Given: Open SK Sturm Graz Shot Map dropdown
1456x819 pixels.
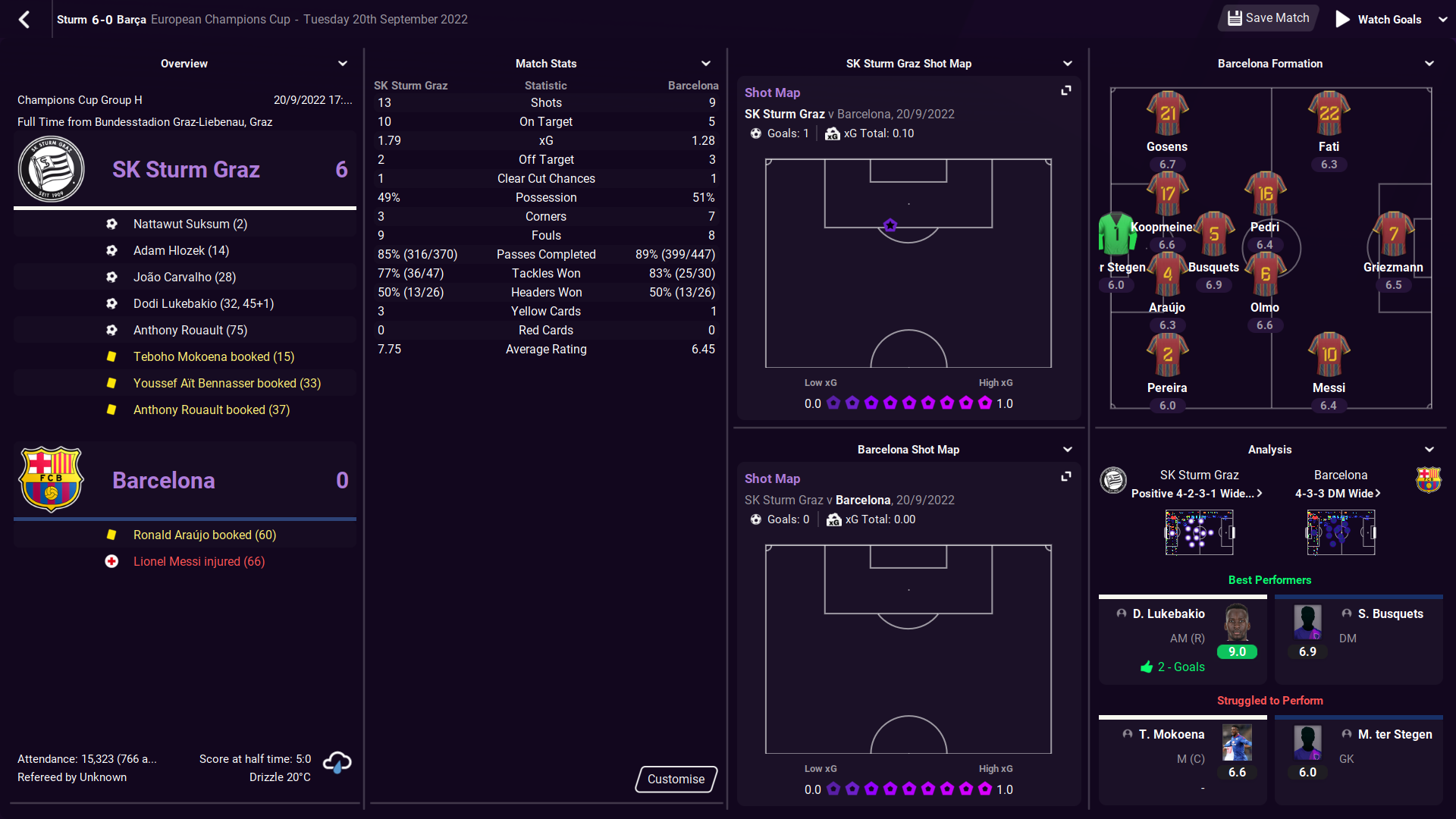Looking at the screenshot, I should (x=1068, y=64).
